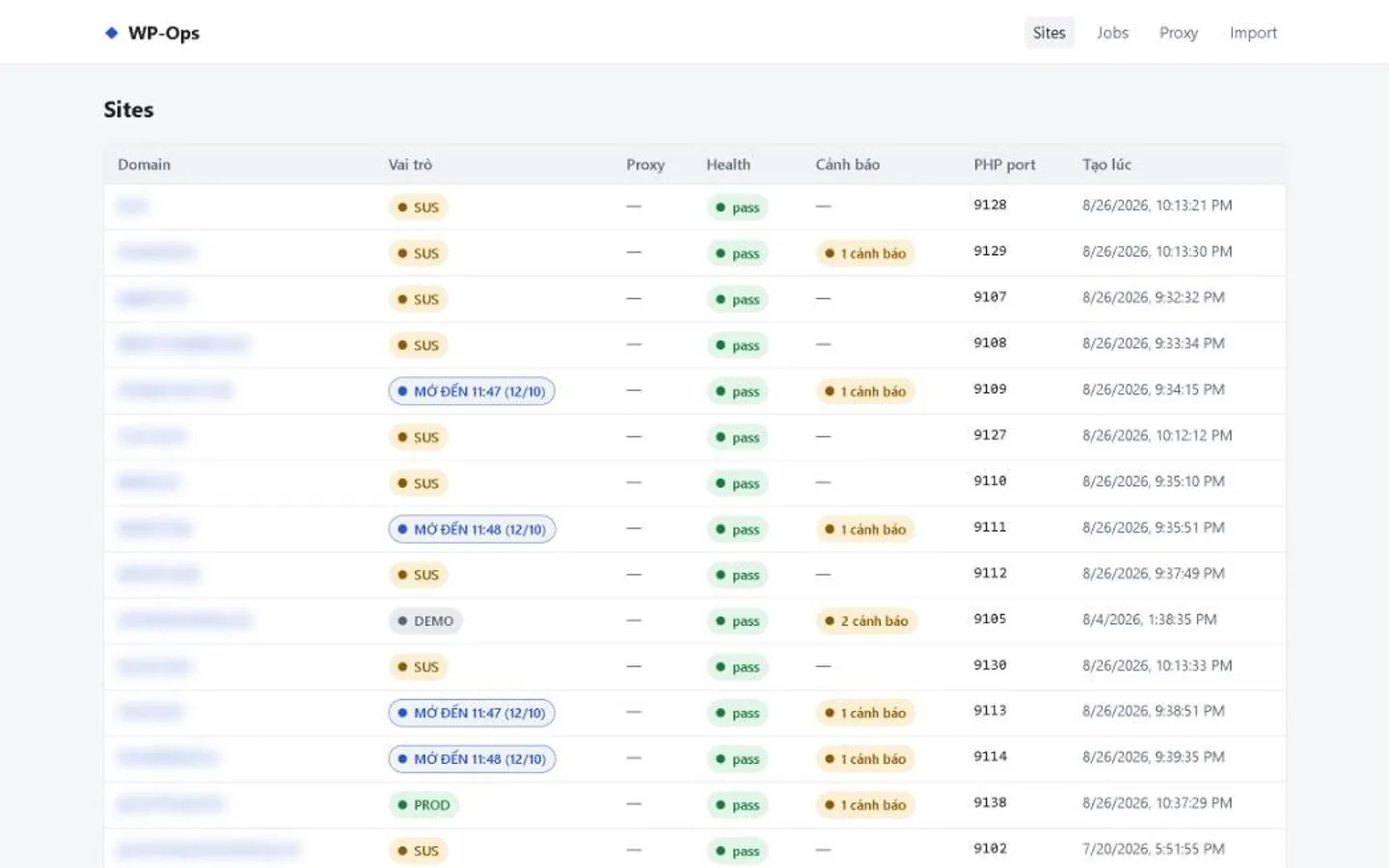
Task: Select the Proxy column header in the table
Action: click(645, 165)
